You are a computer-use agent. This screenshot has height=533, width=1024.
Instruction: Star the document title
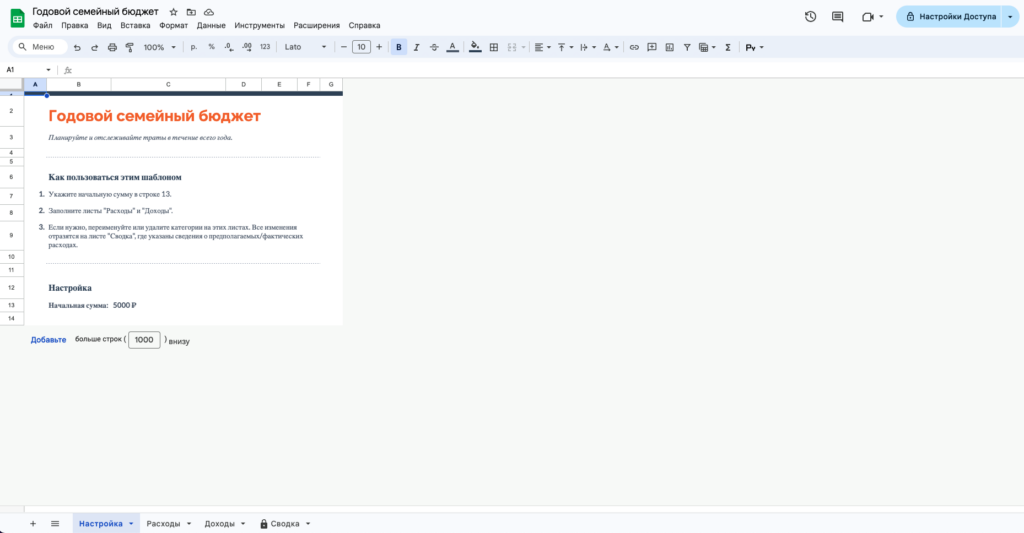coord(173,11)
